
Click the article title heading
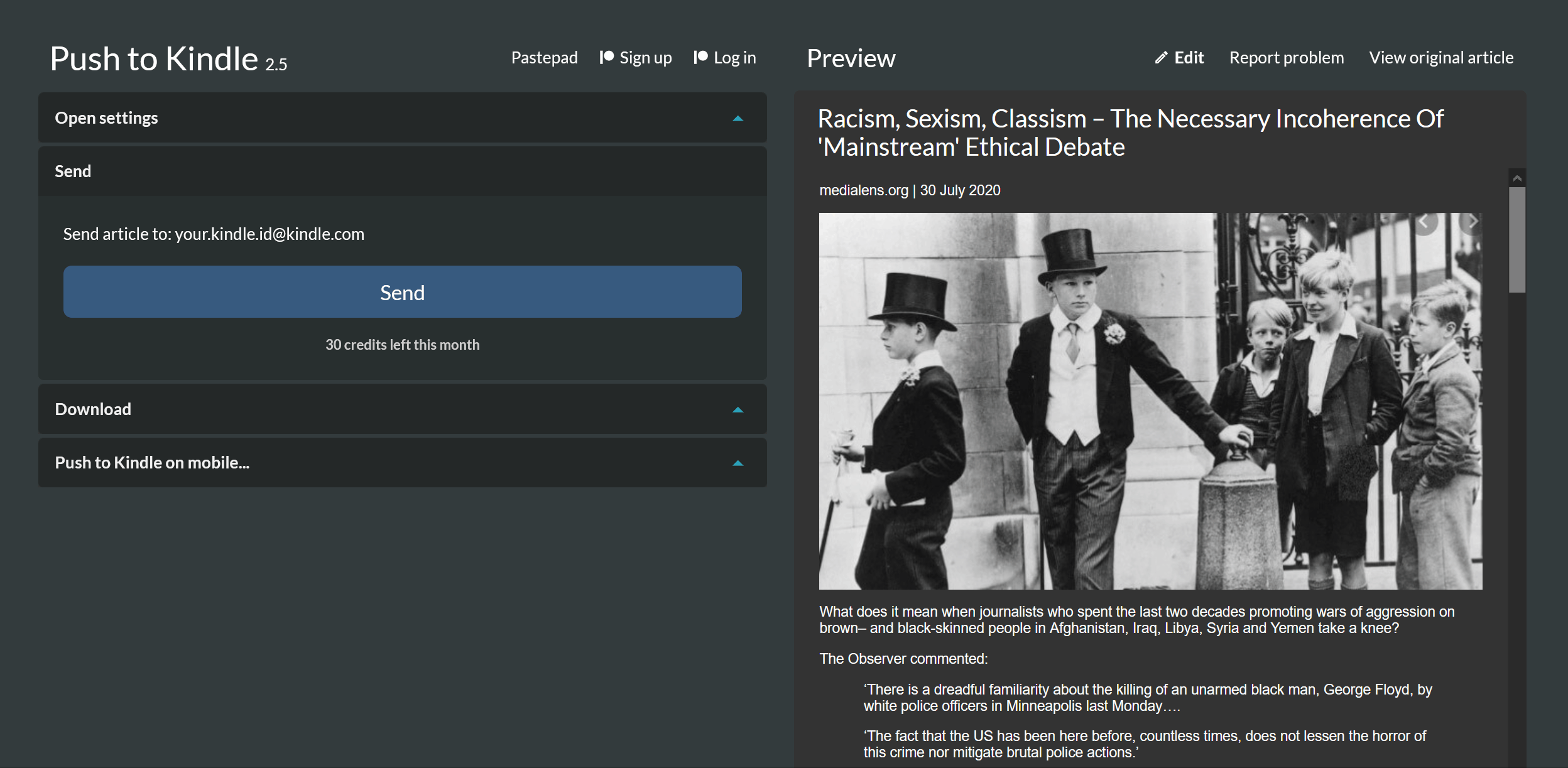tap(1131, 133)
